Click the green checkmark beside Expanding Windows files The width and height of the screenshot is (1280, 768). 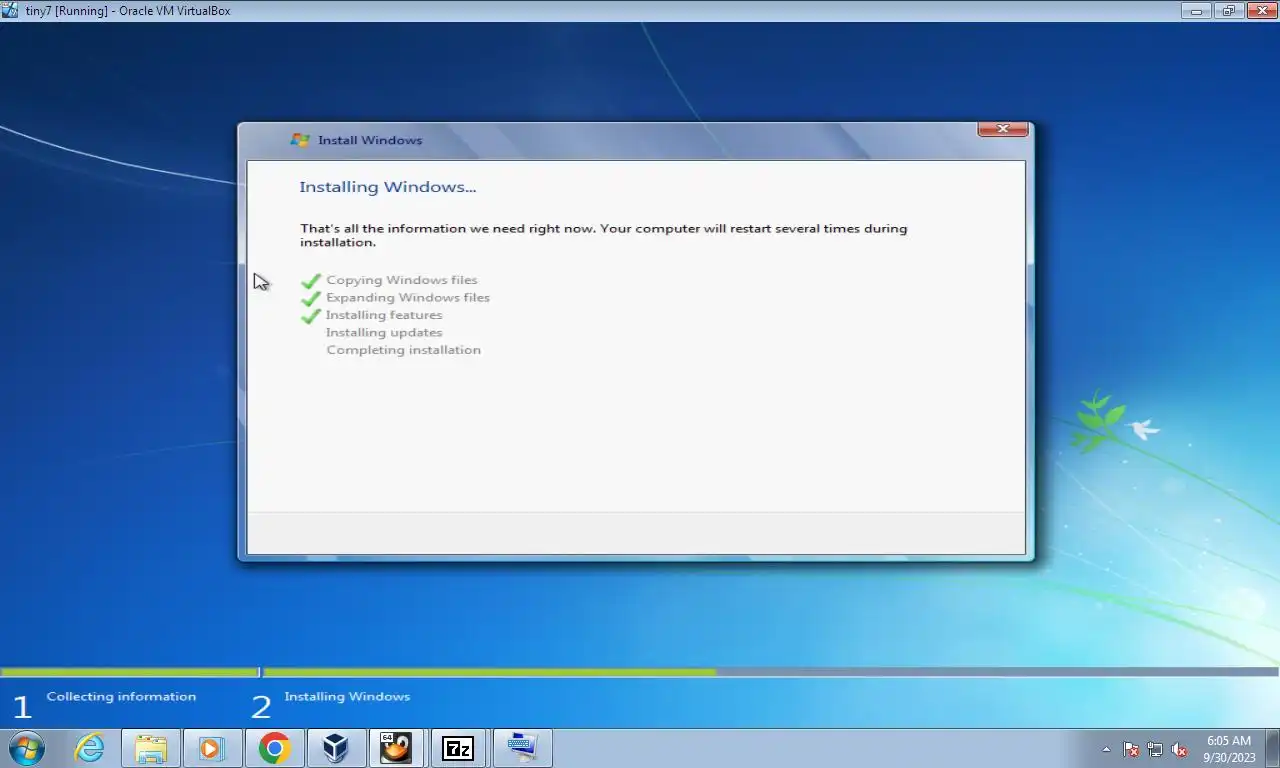[x=311, y=298]
